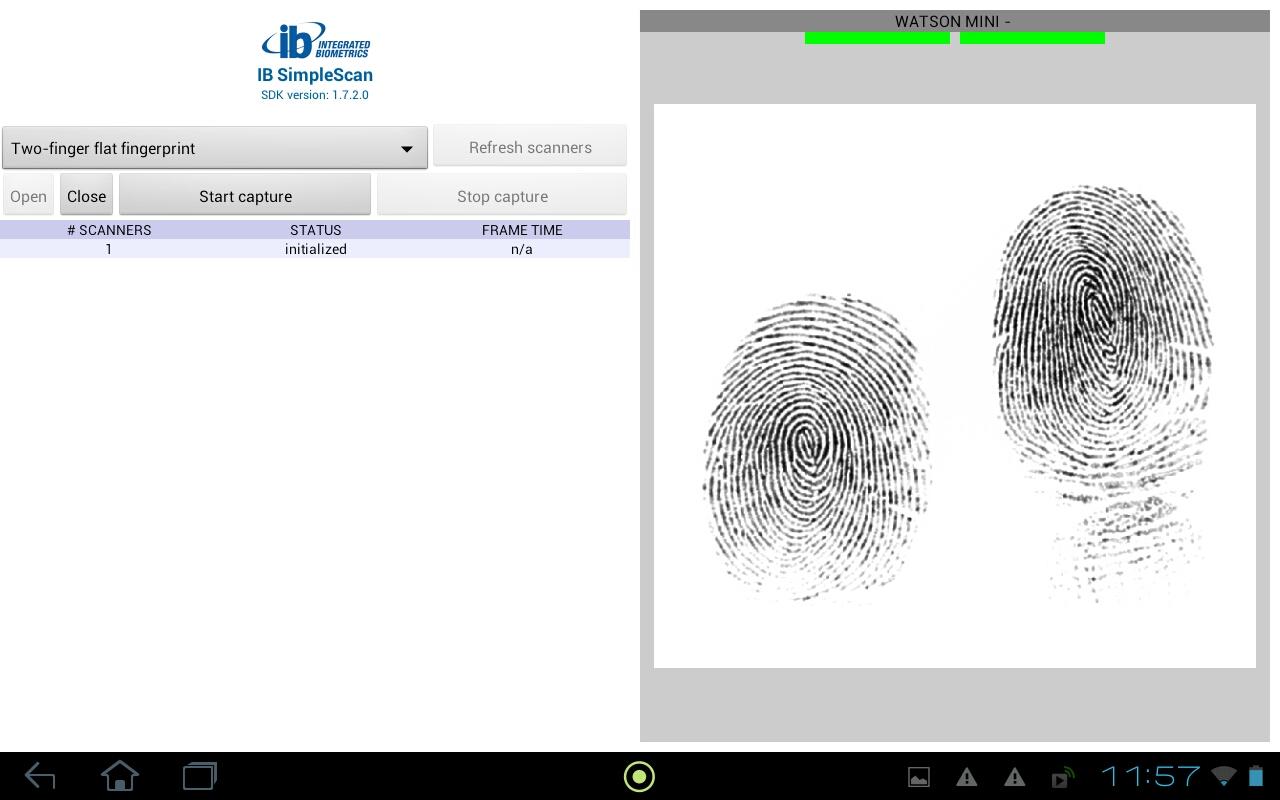Image resolution: width=1280 pixels, height=800 pixels.
Task: Open the Two-finger flat fingerprint dropdown
Action: pos(215,148)
